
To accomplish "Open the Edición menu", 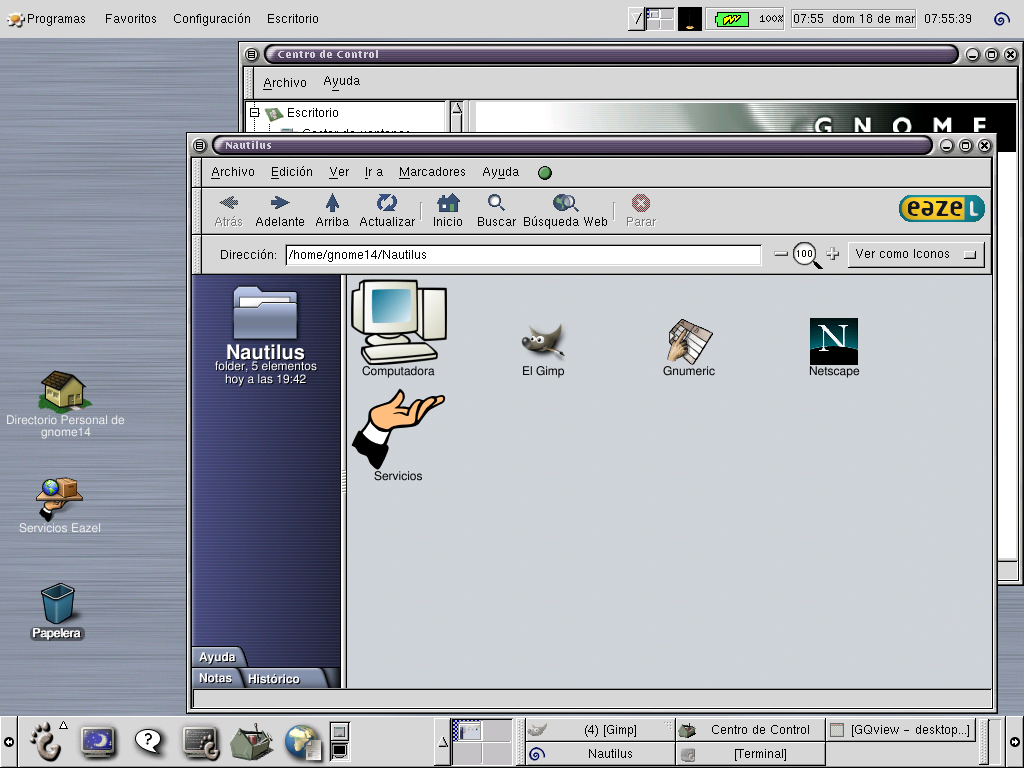I will click(x=291, y=172).
